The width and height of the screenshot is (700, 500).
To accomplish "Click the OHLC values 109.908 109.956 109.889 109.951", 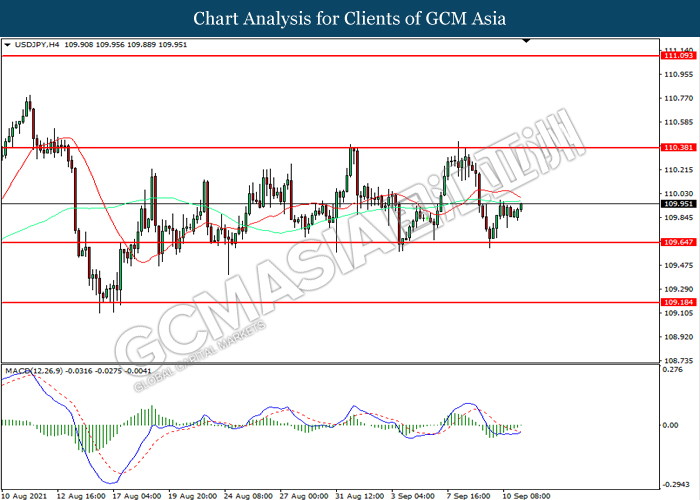I will point(126,45).
